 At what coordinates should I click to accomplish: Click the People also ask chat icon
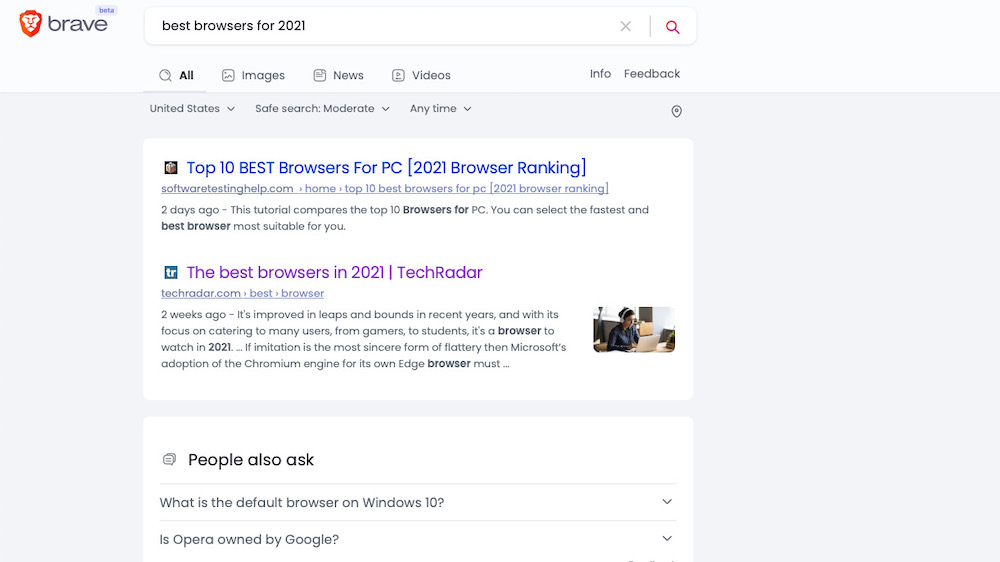coord(169,459)
